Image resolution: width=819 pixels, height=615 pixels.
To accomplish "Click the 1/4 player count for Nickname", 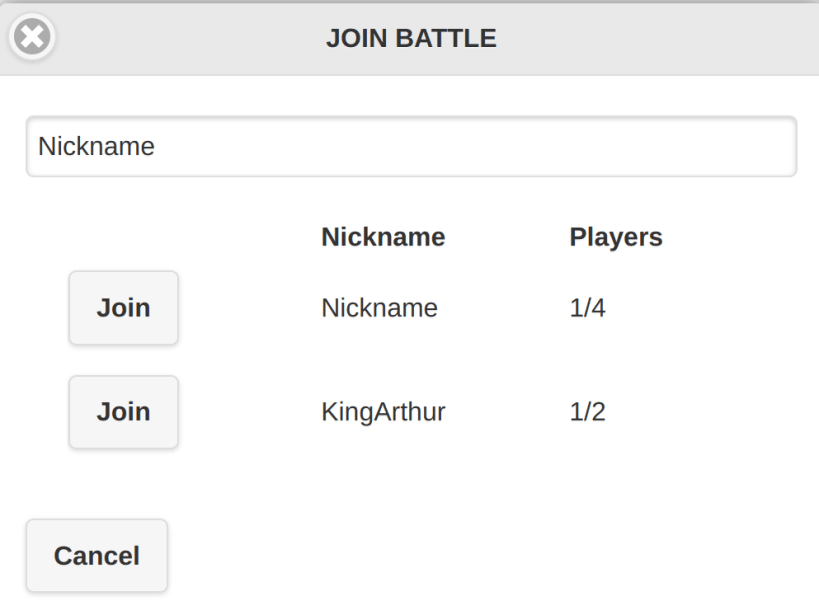I will pos(588,308).
